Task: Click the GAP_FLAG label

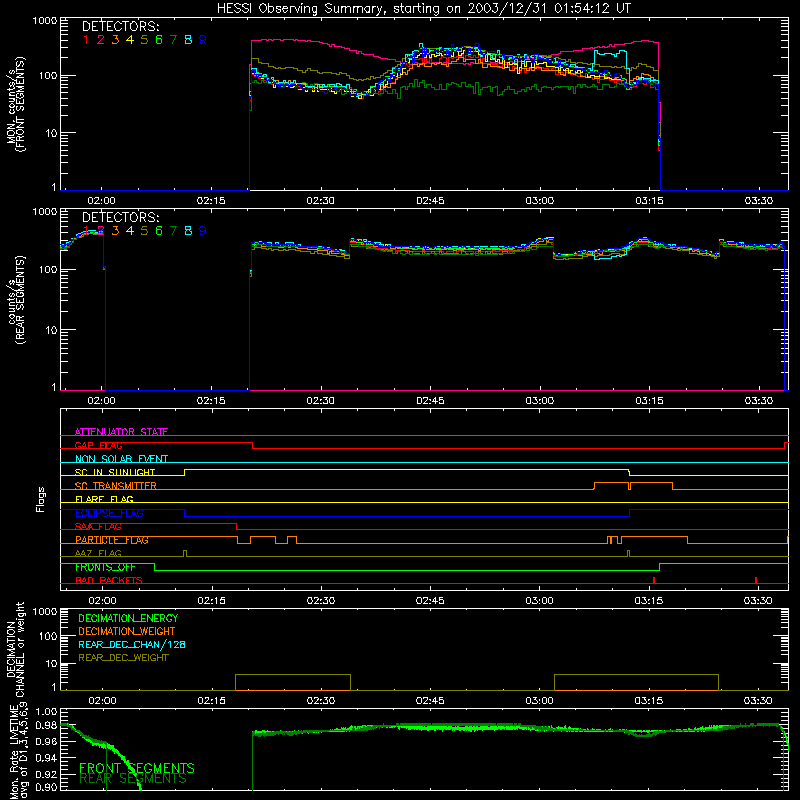Action: click(x=98, y=445)
